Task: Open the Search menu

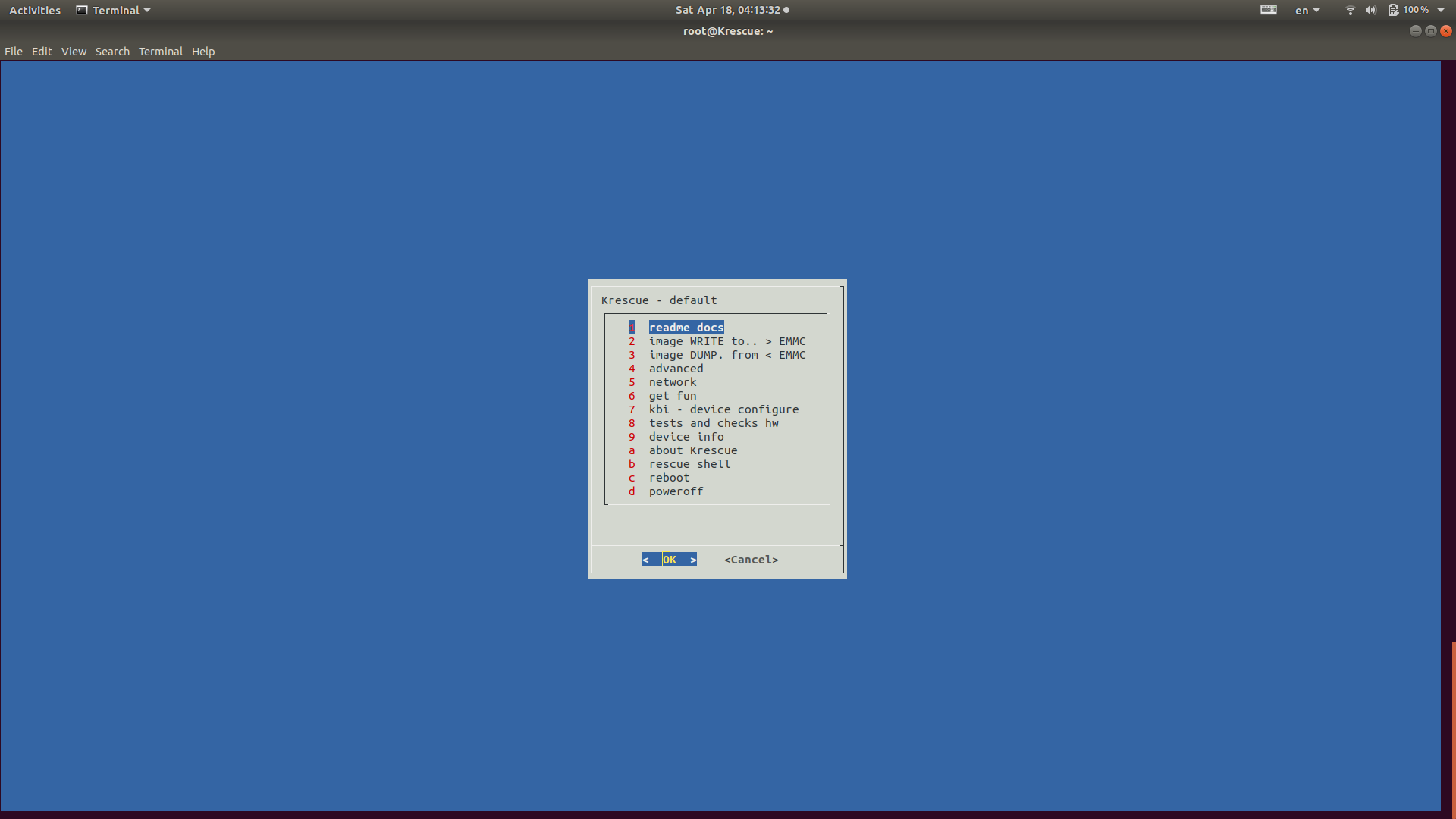Action: click(112, 52)
